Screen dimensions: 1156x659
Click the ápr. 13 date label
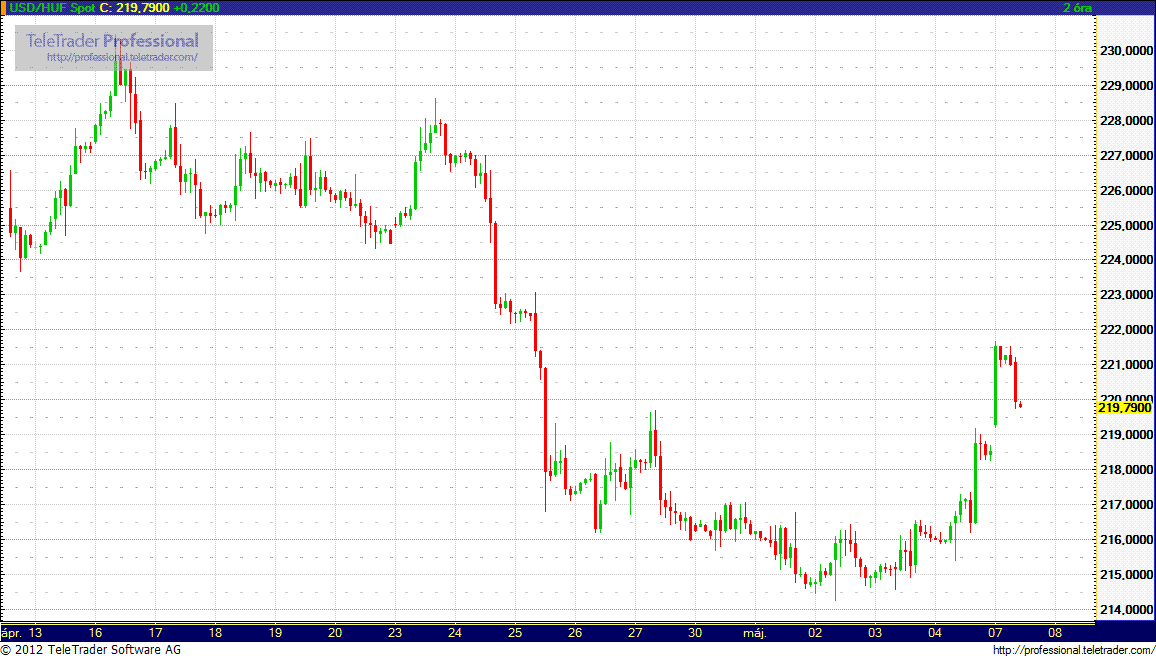click(21, 632)
